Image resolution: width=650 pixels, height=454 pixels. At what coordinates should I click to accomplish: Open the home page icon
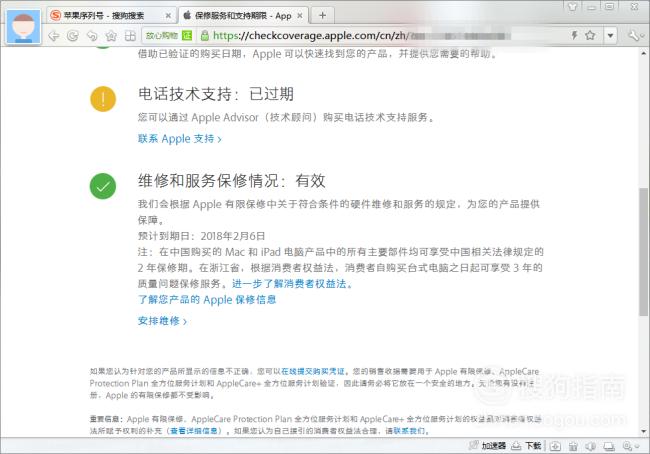click(x=111, y=36)
